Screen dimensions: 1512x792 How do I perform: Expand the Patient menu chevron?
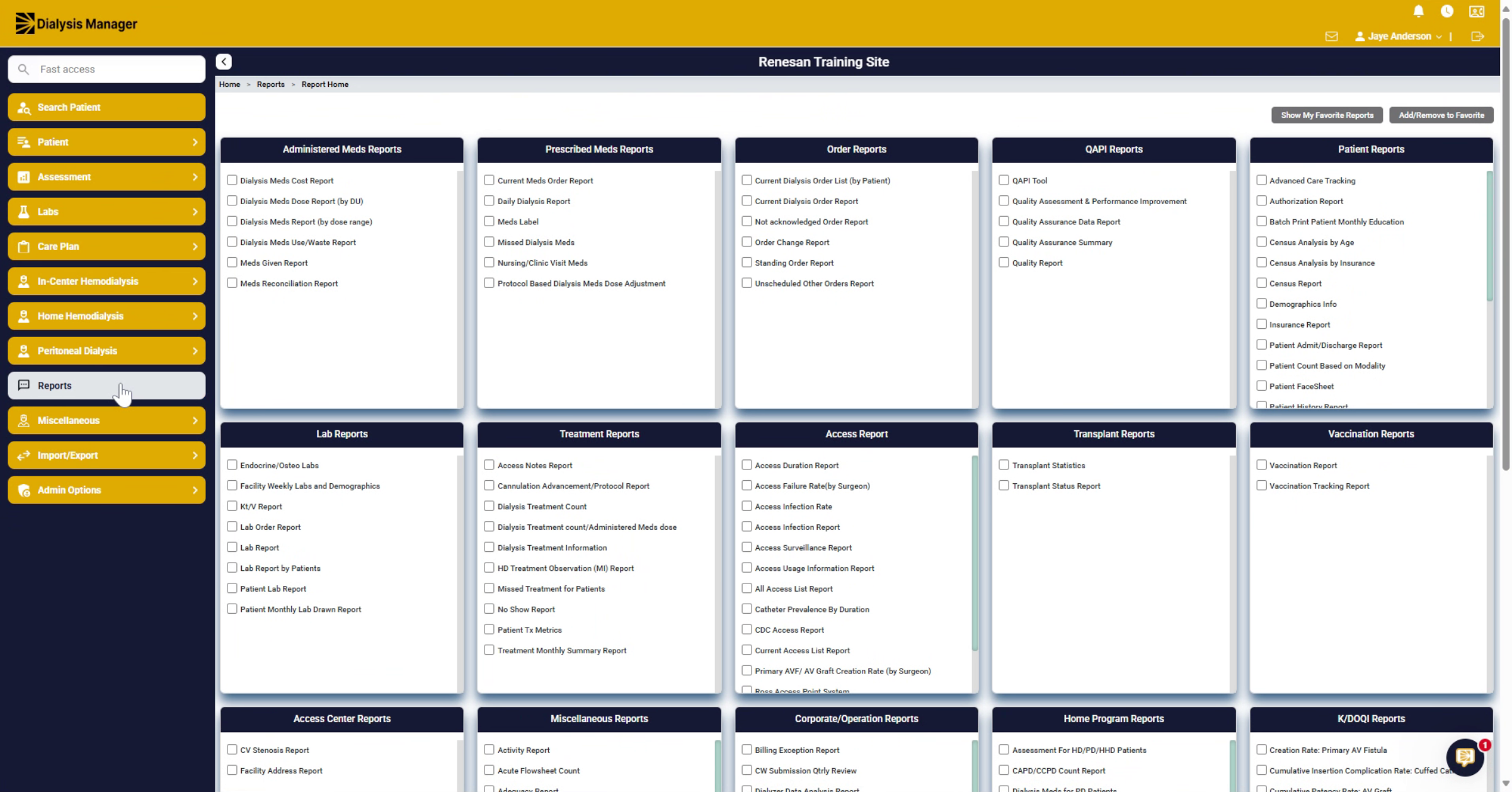coord(195,142)
